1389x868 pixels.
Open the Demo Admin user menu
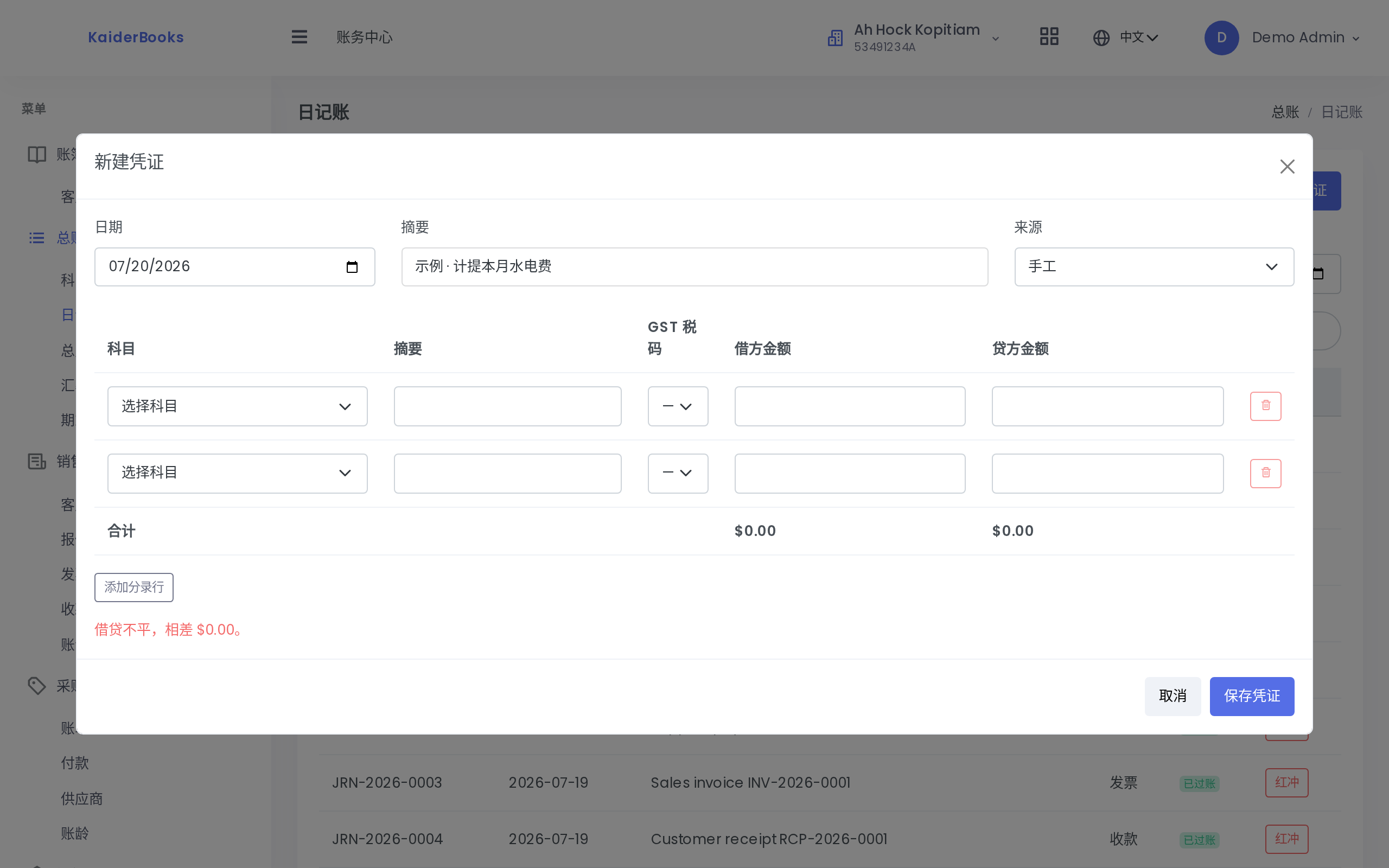tap(1282, 38)
